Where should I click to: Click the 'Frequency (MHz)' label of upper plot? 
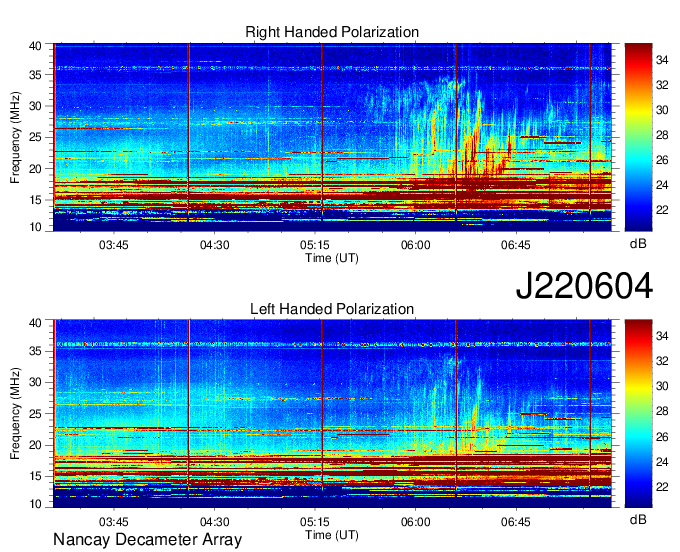(15, 137)
